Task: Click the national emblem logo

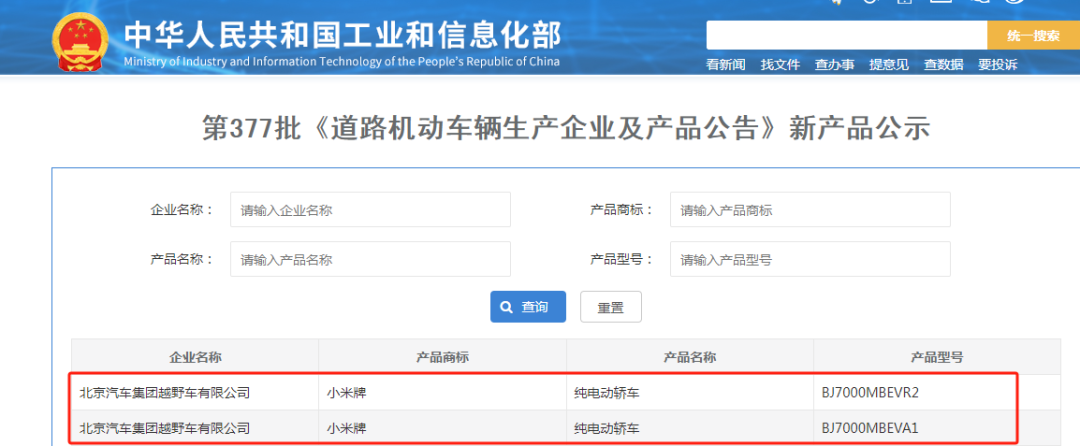Action: click(81, 41)
